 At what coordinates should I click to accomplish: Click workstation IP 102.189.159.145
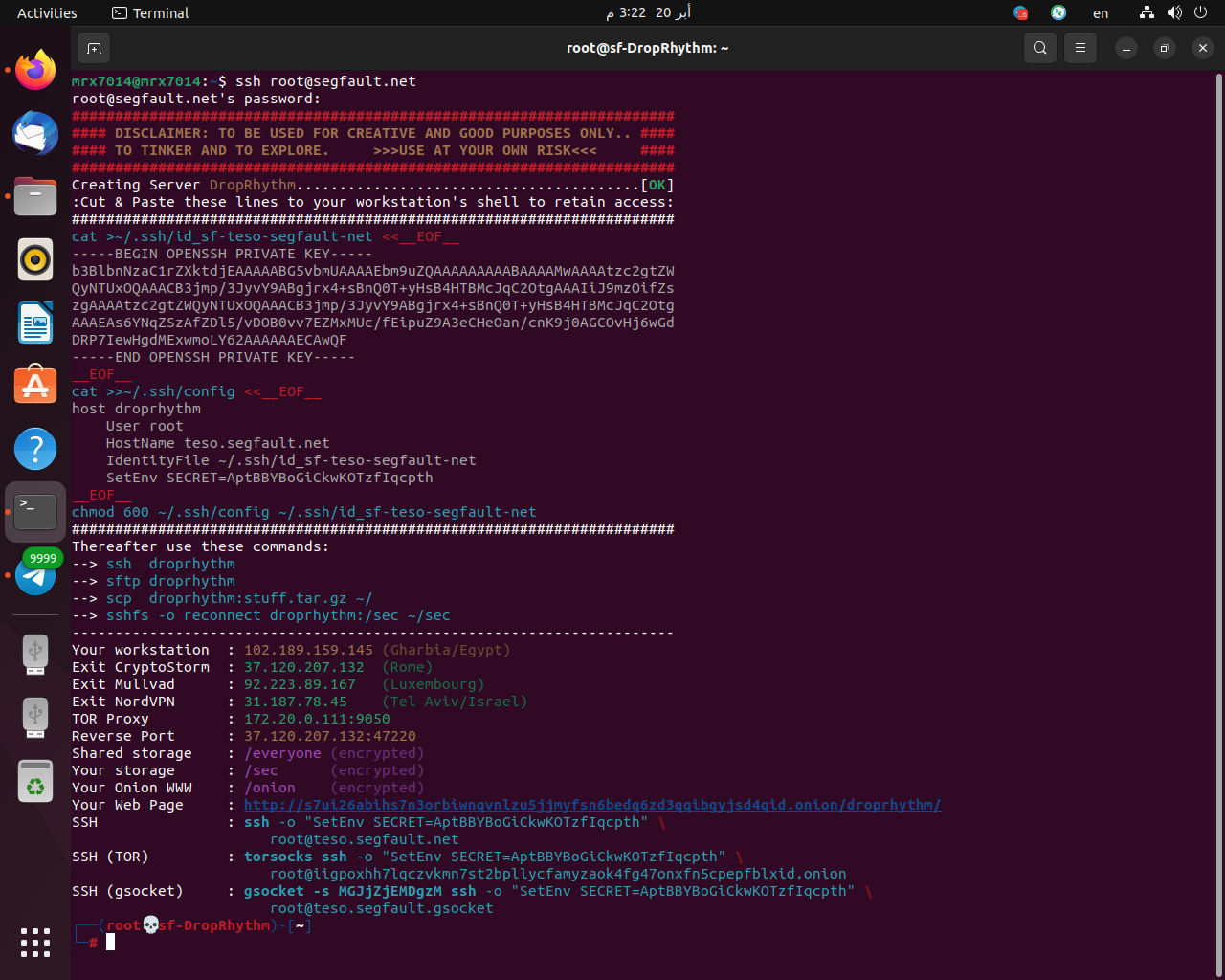click(x=308, y=650)
